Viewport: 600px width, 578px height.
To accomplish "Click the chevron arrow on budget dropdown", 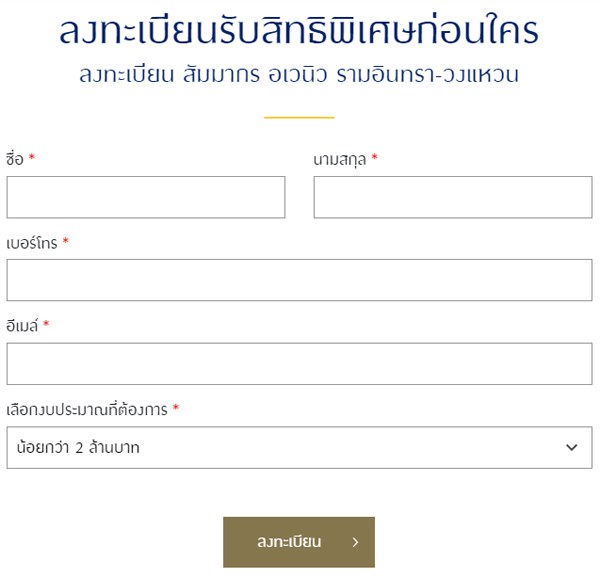I will [572, 448].
